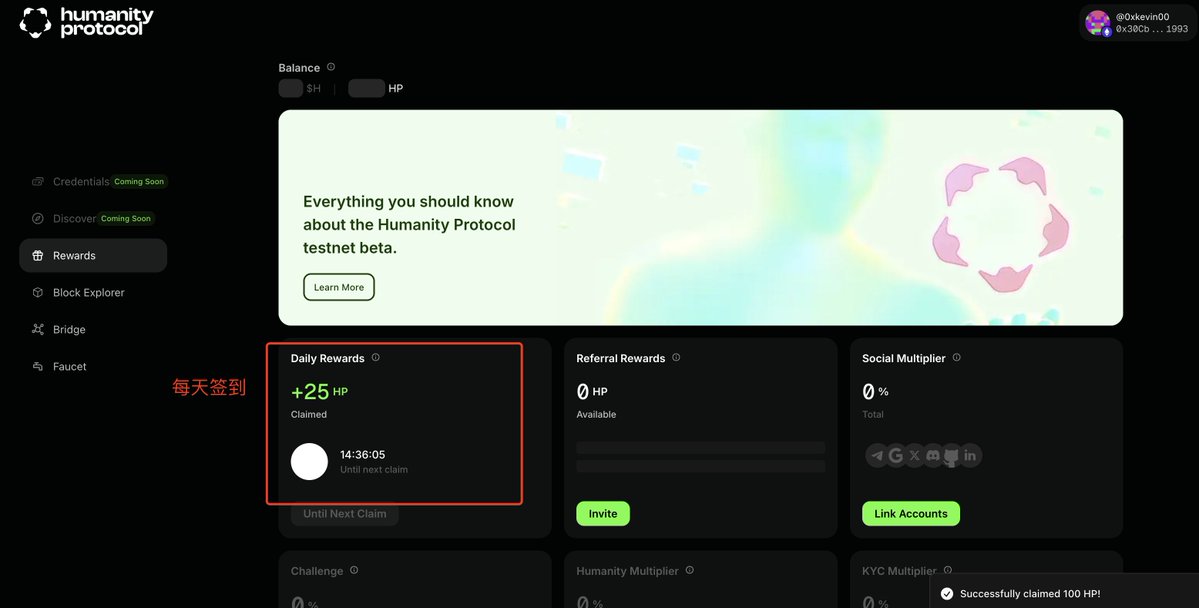Click the Challenge info icon
This screenshot has width=1199, height=608.
pos(354,570)
